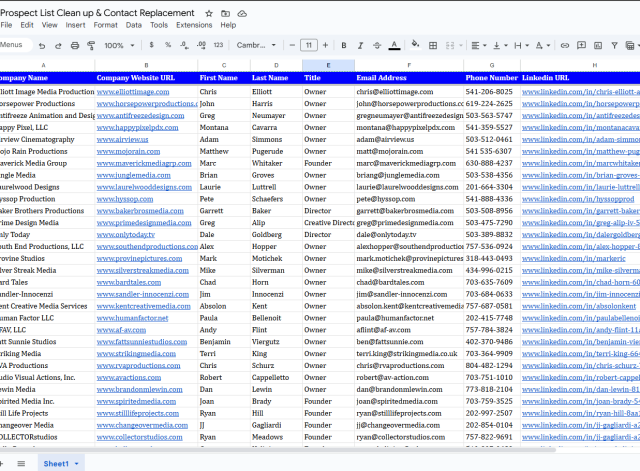Open the fill color picker

pos(415,44)
